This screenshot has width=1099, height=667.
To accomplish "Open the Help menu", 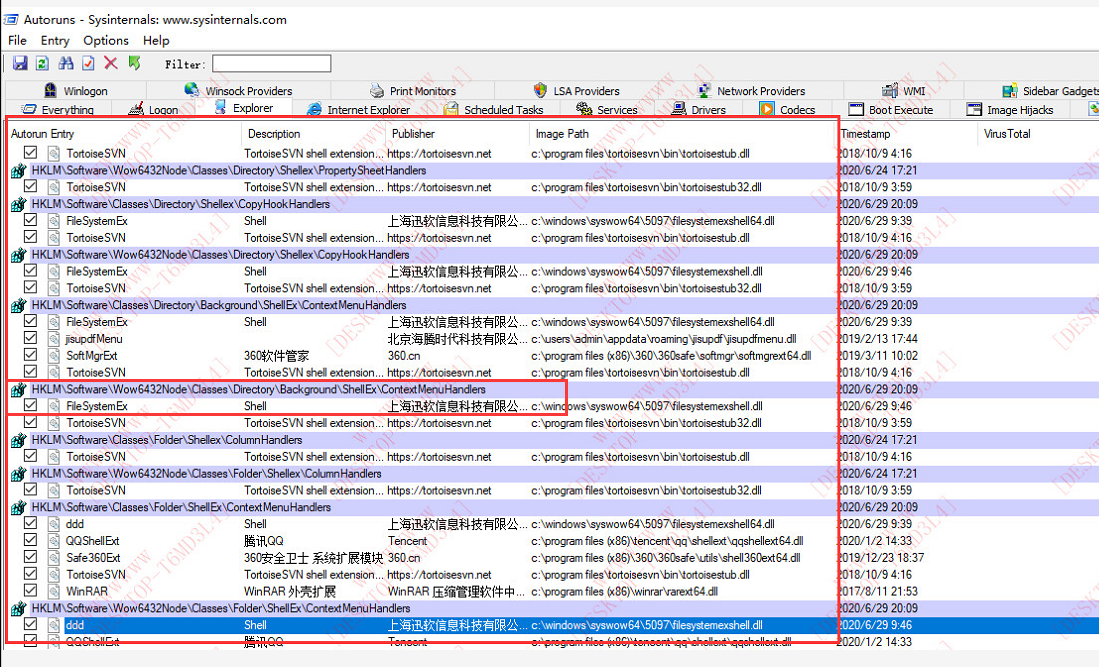I will tap(156, 41).
